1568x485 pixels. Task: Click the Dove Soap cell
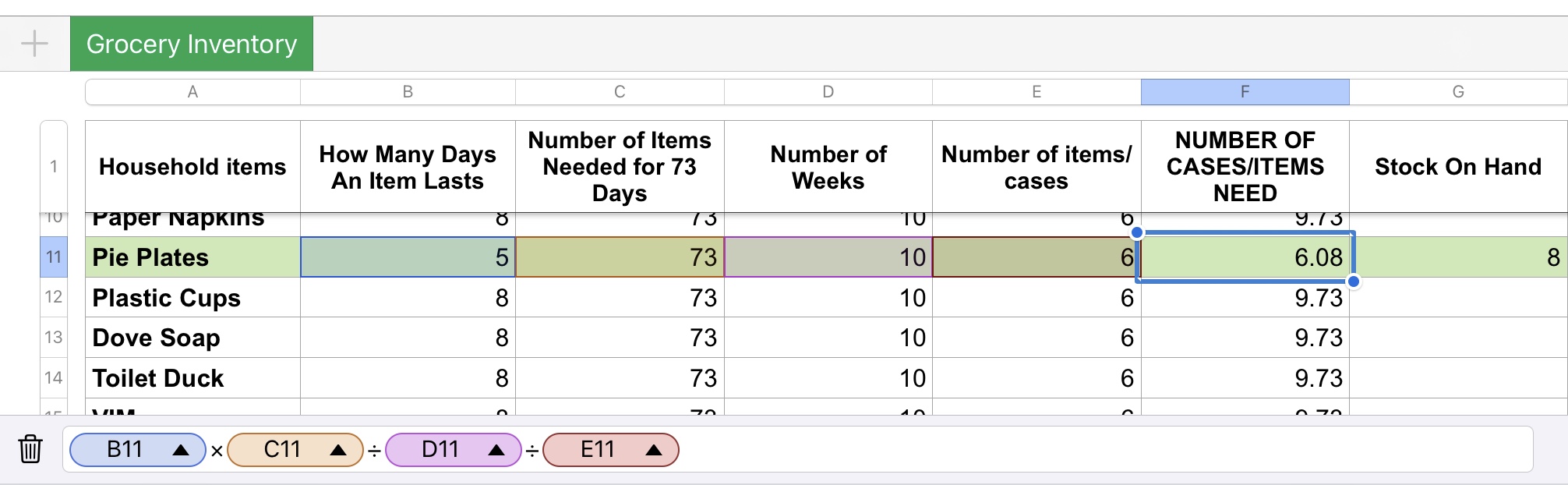[x=192, y=338]
